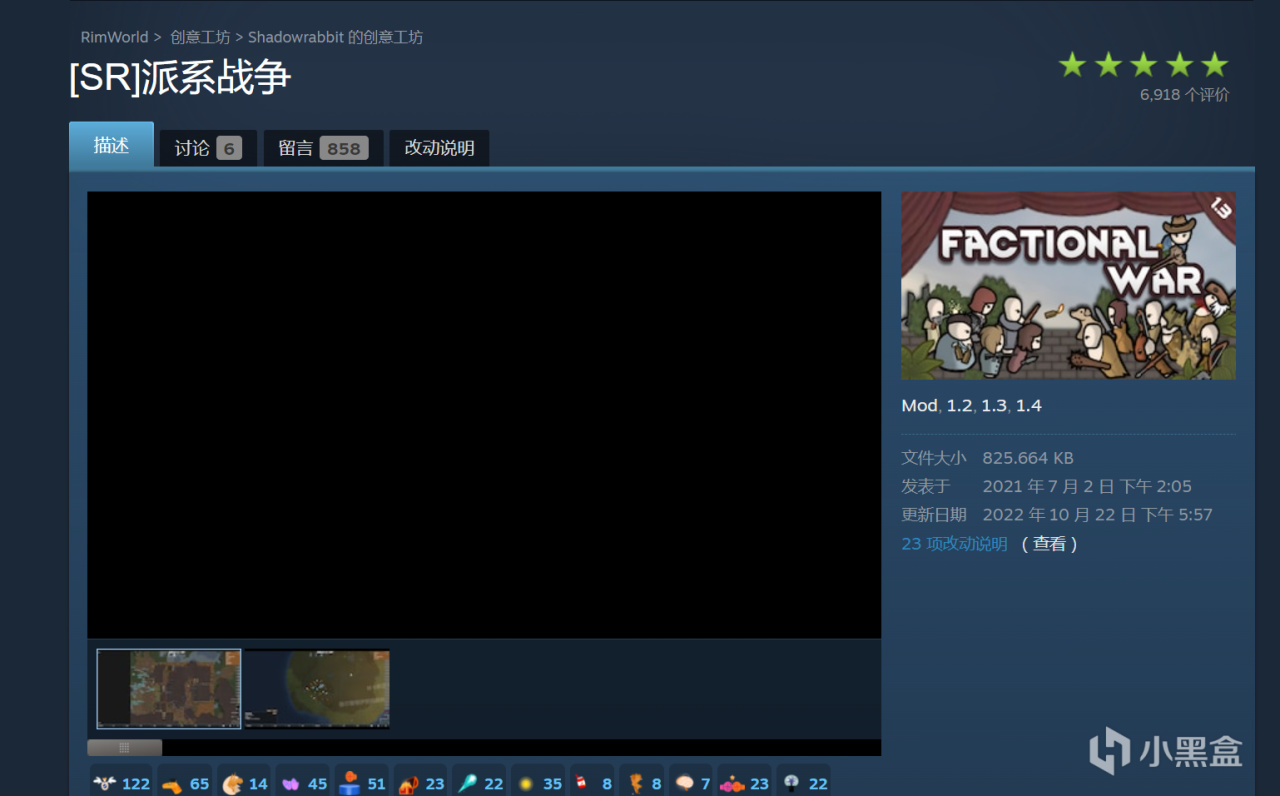This screenshot has height=796, width=1280.
Task: Click the brain award showing 7
Action: point(685,783)
